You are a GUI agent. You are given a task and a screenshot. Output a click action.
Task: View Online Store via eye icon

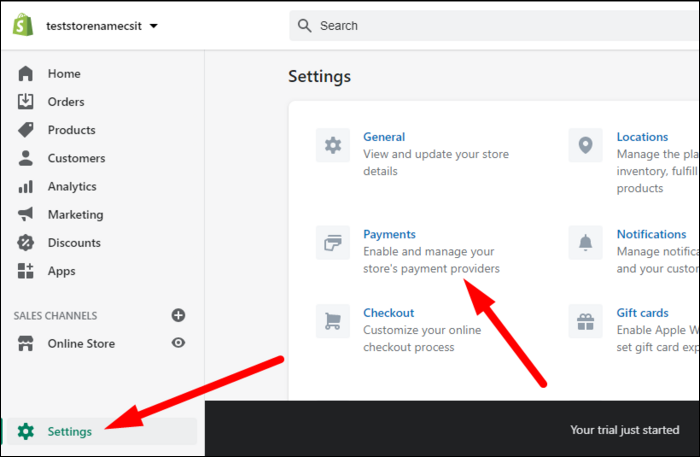179,343
